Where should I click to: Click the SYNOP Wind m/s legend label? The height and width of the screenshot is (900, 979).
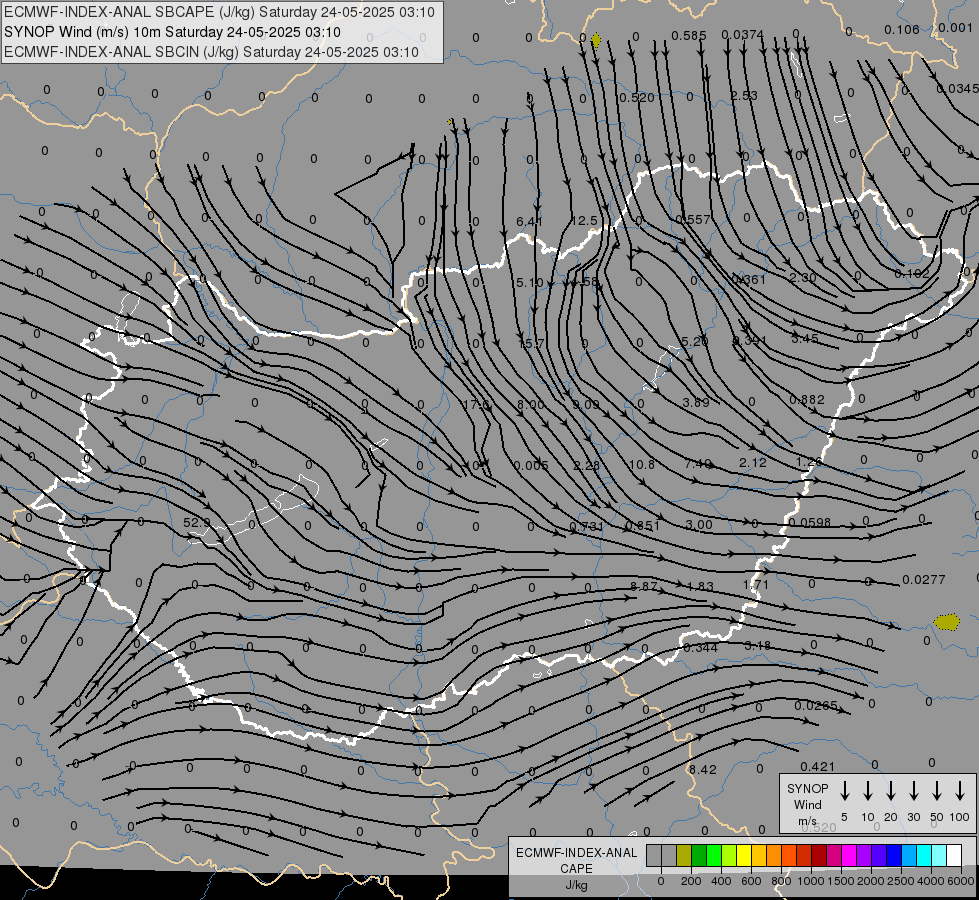[807, 804]
